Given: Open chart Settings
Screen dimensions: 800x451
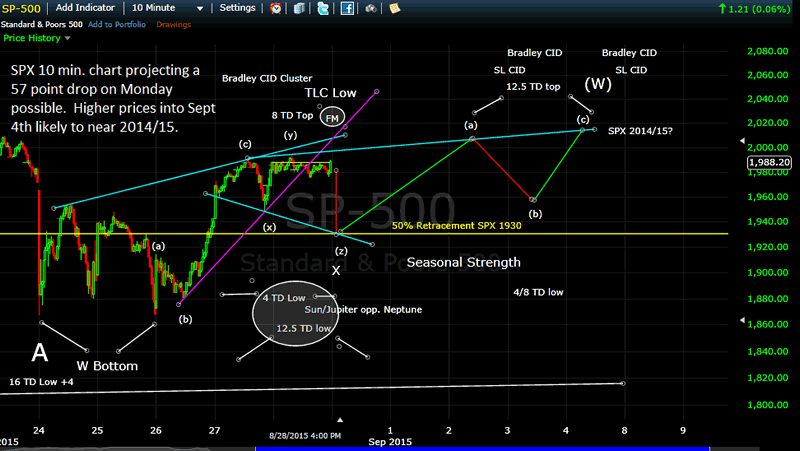Looking at the screenshot, I should [237, 8].
